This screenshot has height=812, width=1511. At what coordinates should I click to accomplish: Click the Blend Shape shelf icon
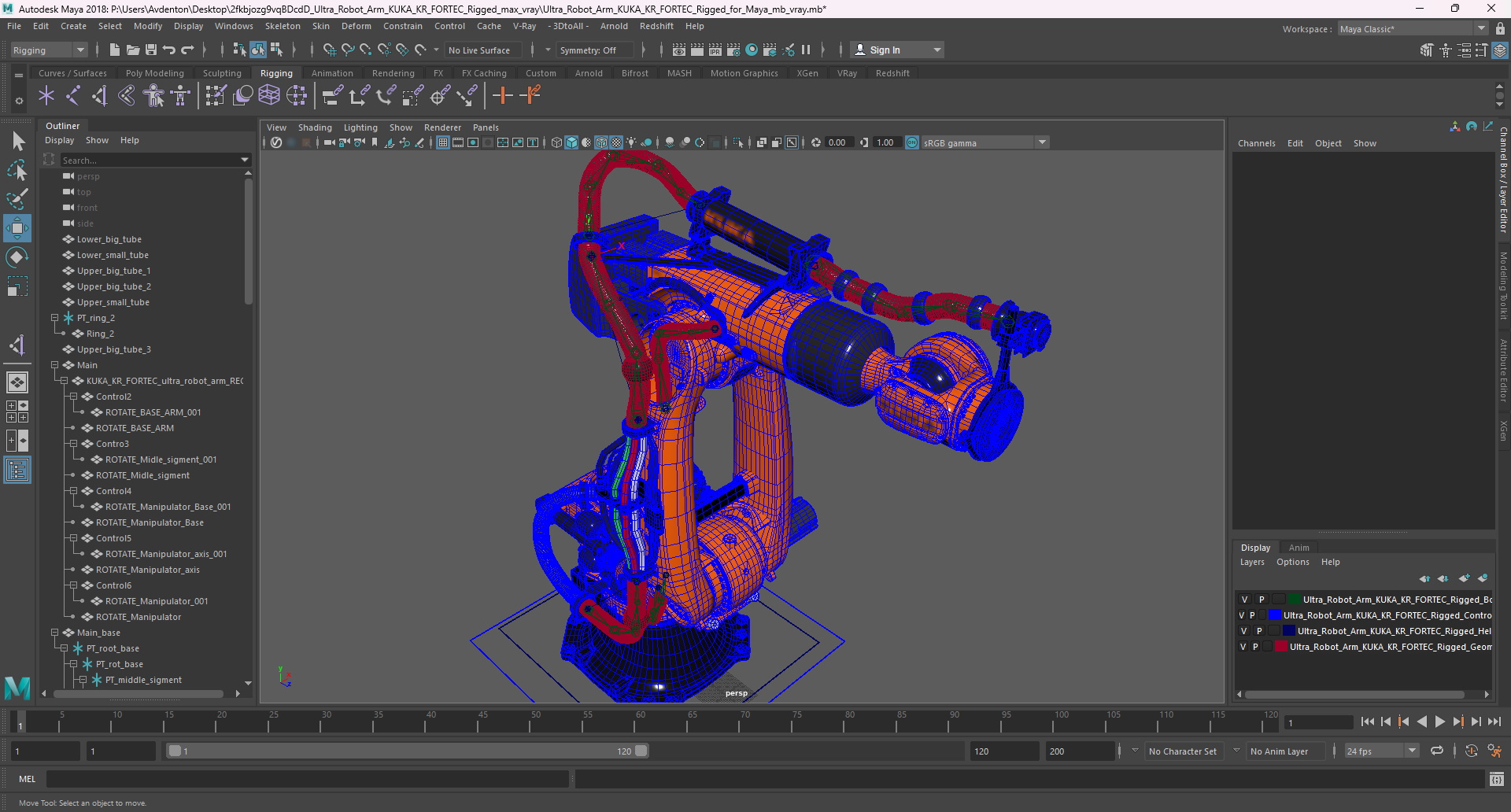(243, 96)
